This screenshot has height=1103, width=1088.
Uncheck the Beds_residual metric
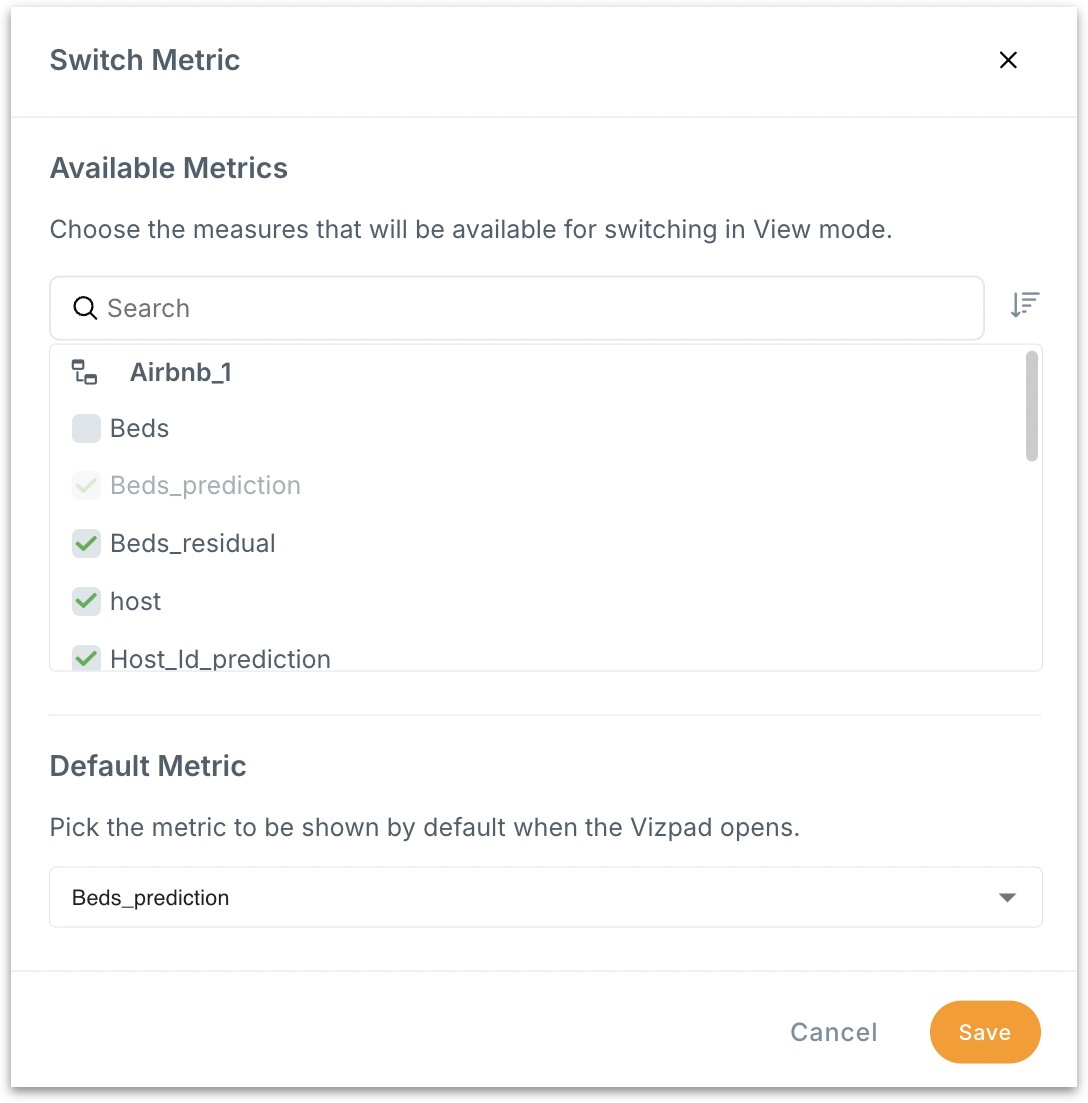click(87, 544)
